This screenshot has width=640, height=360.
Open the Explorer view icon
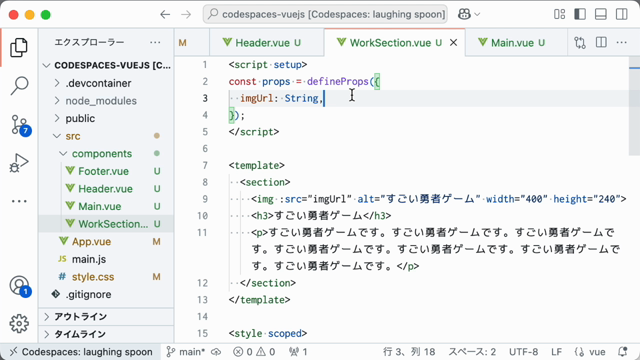click(x=19, y=48)
